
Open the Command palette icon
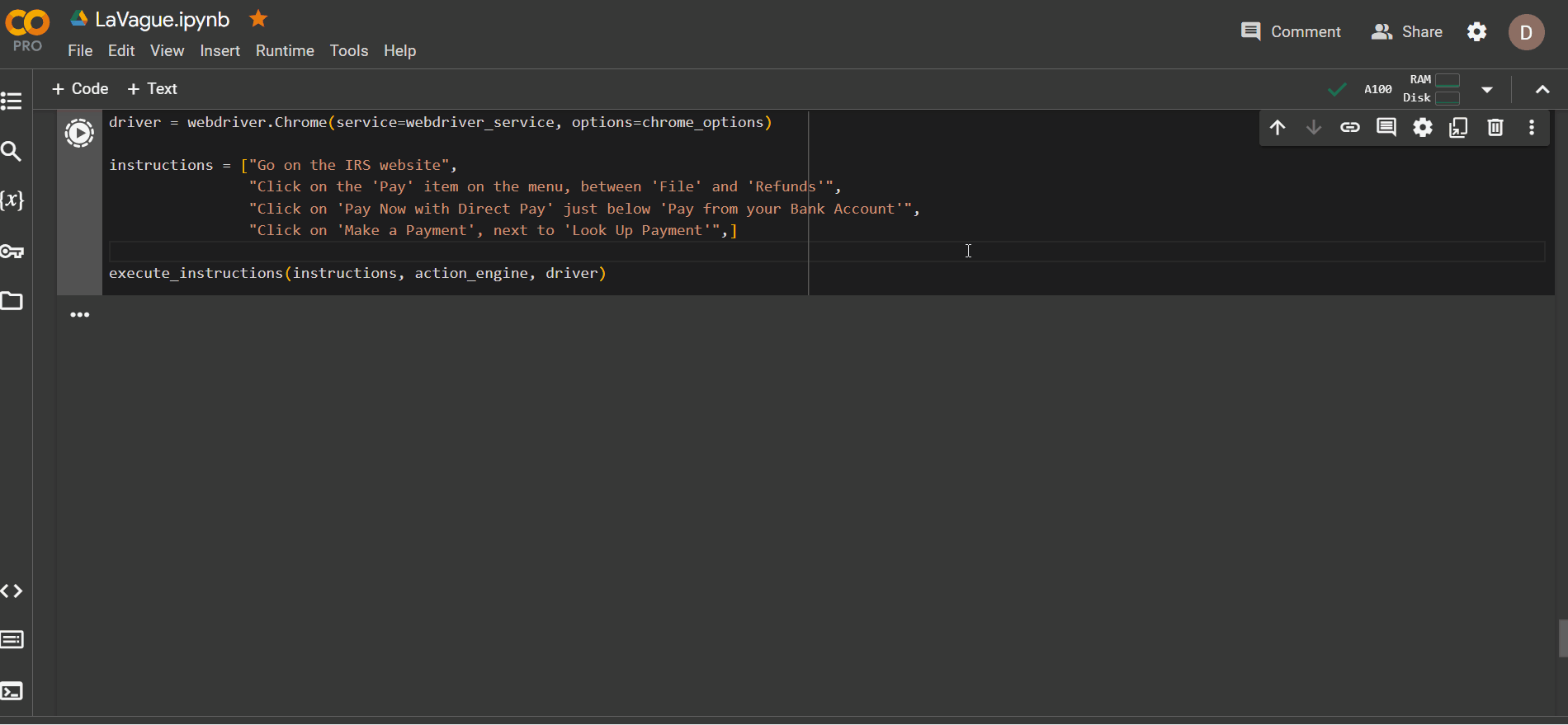[x=12, y=640]
